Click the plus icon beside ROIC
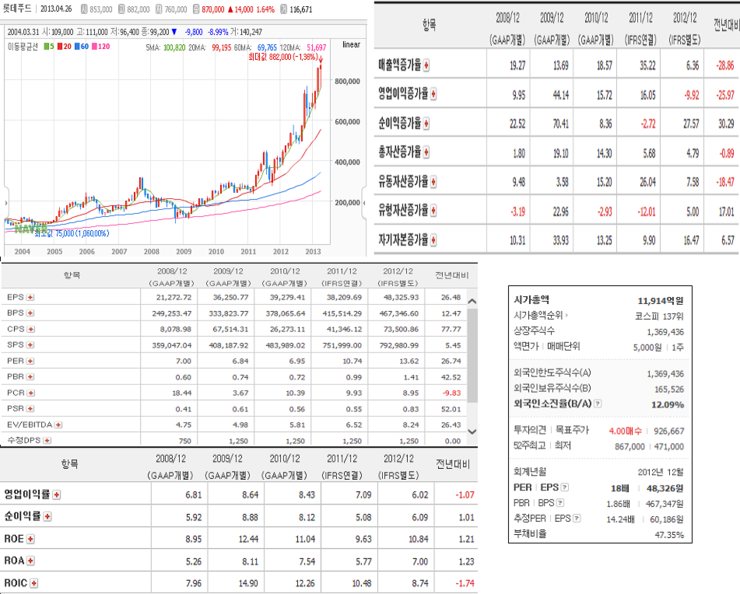This screenshot has width=740, height=594. [34, 583]
